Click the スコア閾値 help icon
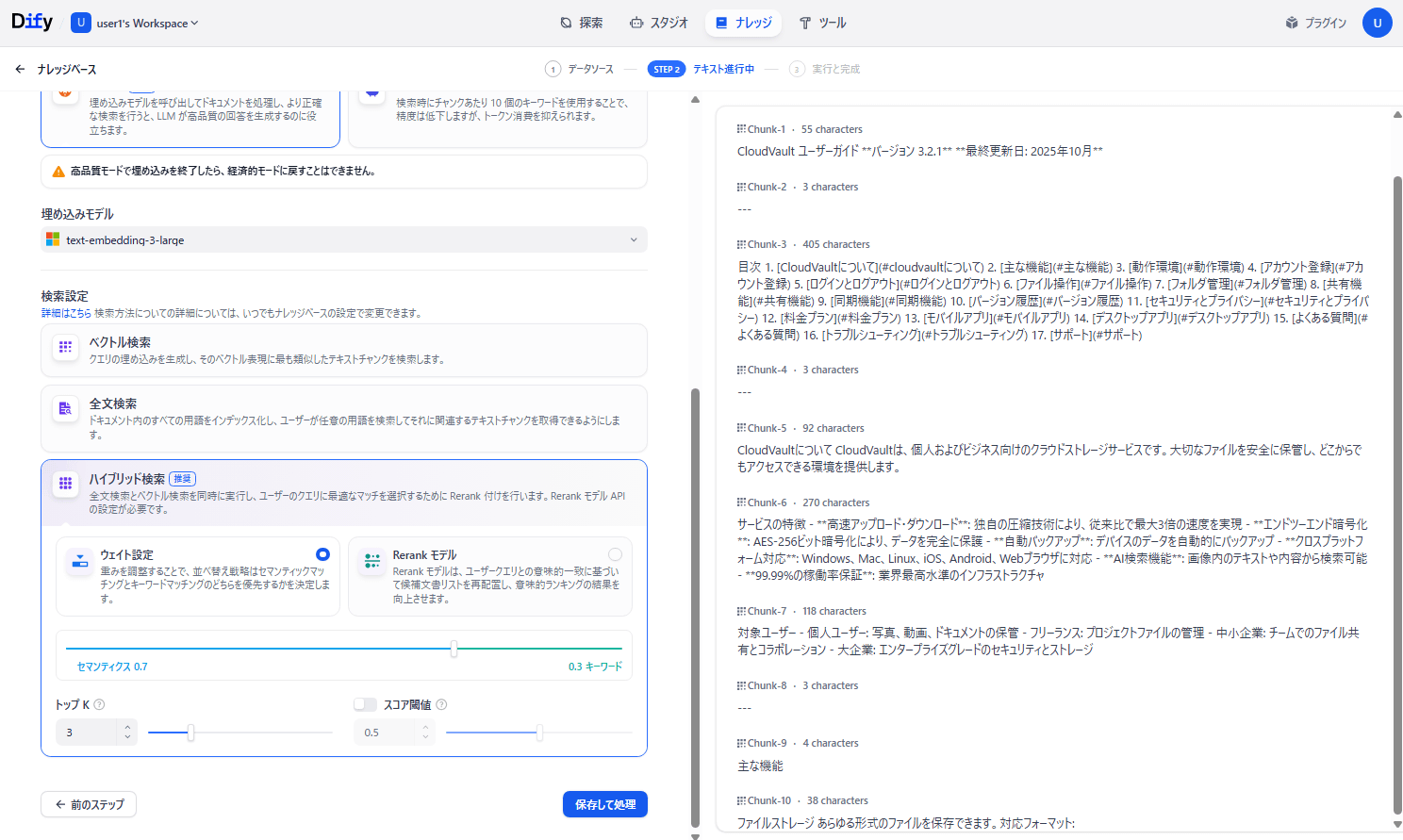Image resolution: width=1403 pixels, height=840 pixels. pos(441,704)
